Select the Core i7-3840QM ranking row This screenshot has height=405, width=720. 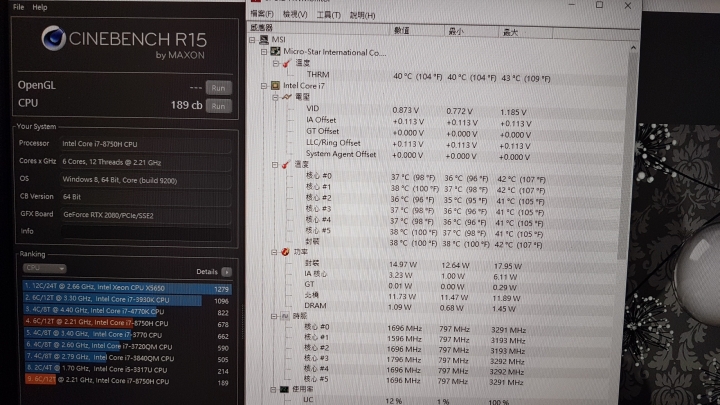click(x=127, y=358)
